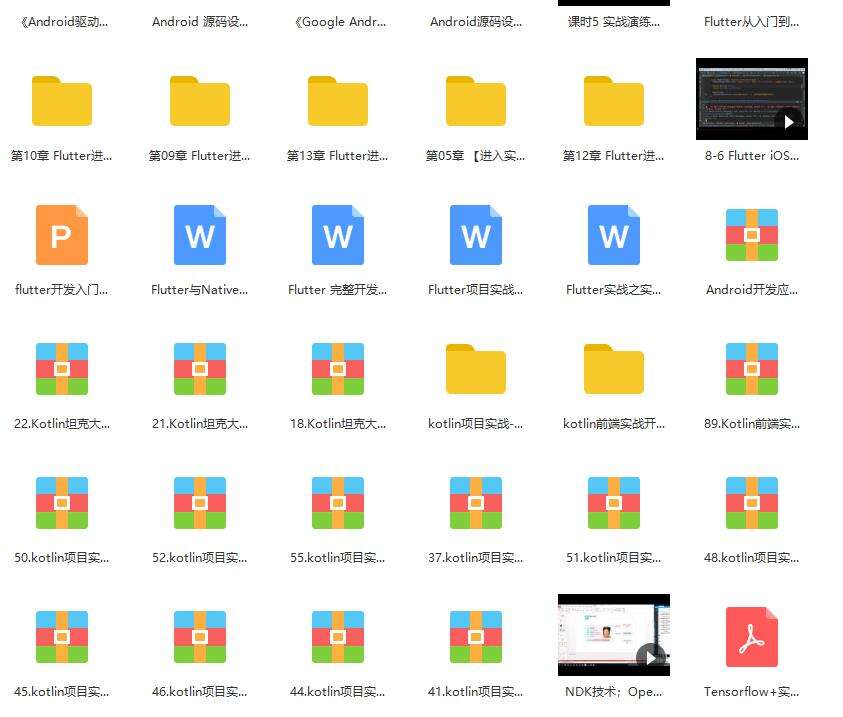Image resolution: width=843 pixels, height=717 pixels.
Task: Select the 41.kotlin项目实 archive
Action: [x=475, y=635]
